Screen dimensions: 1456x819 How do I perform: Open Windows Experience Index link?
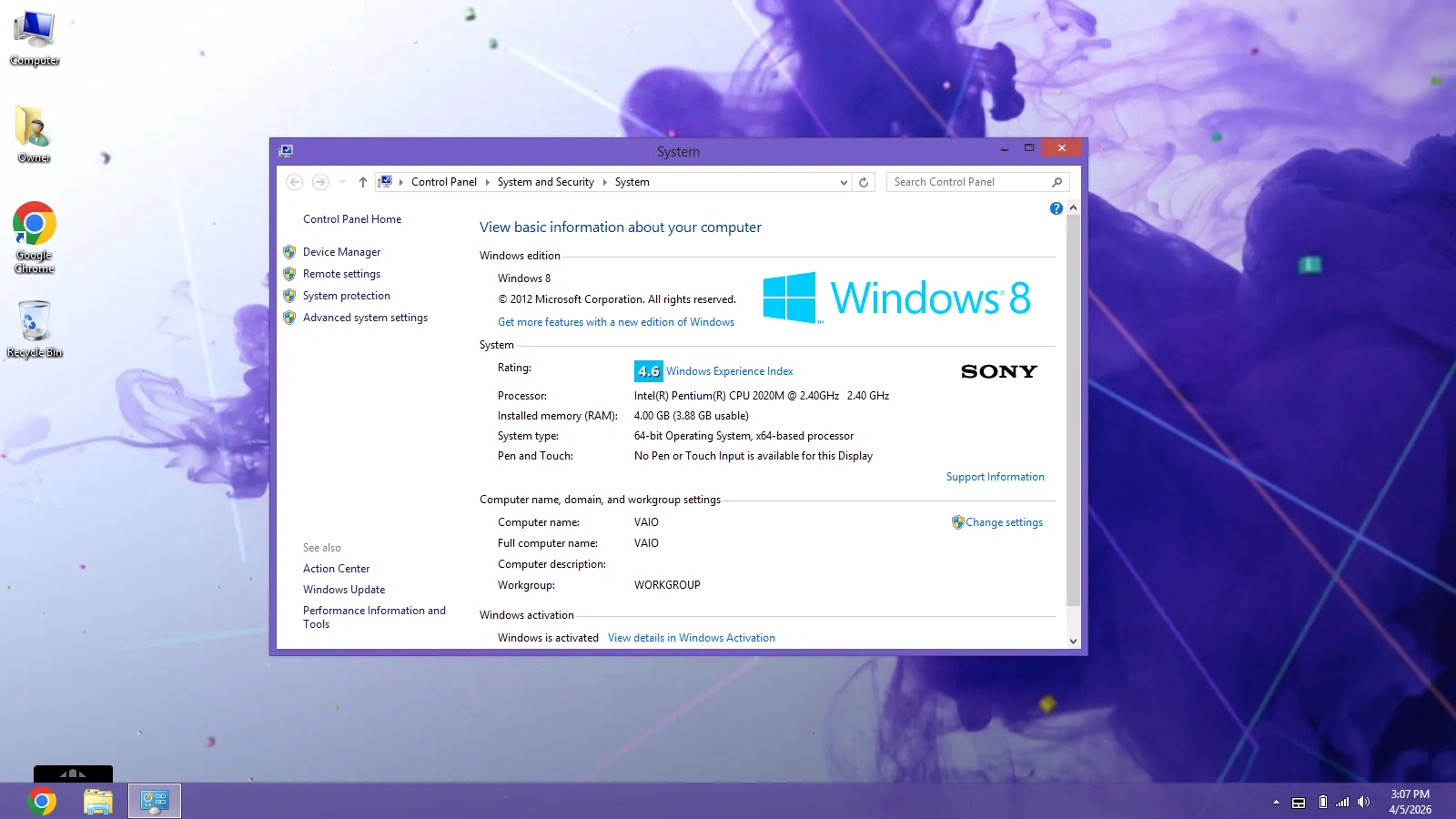(x=729, y=371)
